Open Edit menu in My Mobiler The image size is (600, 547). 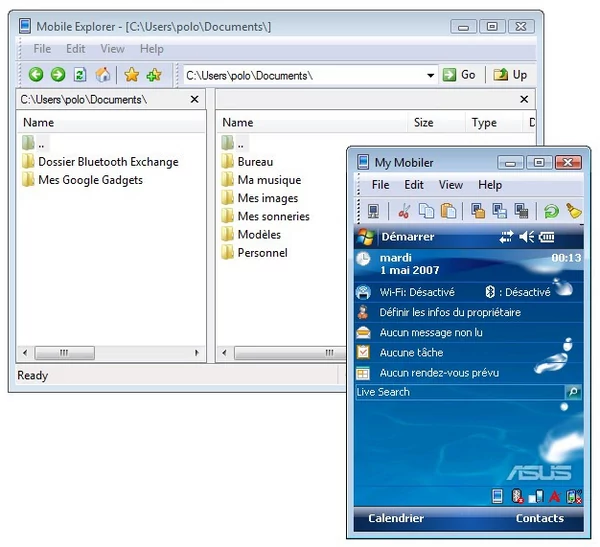tap(414, 185)
